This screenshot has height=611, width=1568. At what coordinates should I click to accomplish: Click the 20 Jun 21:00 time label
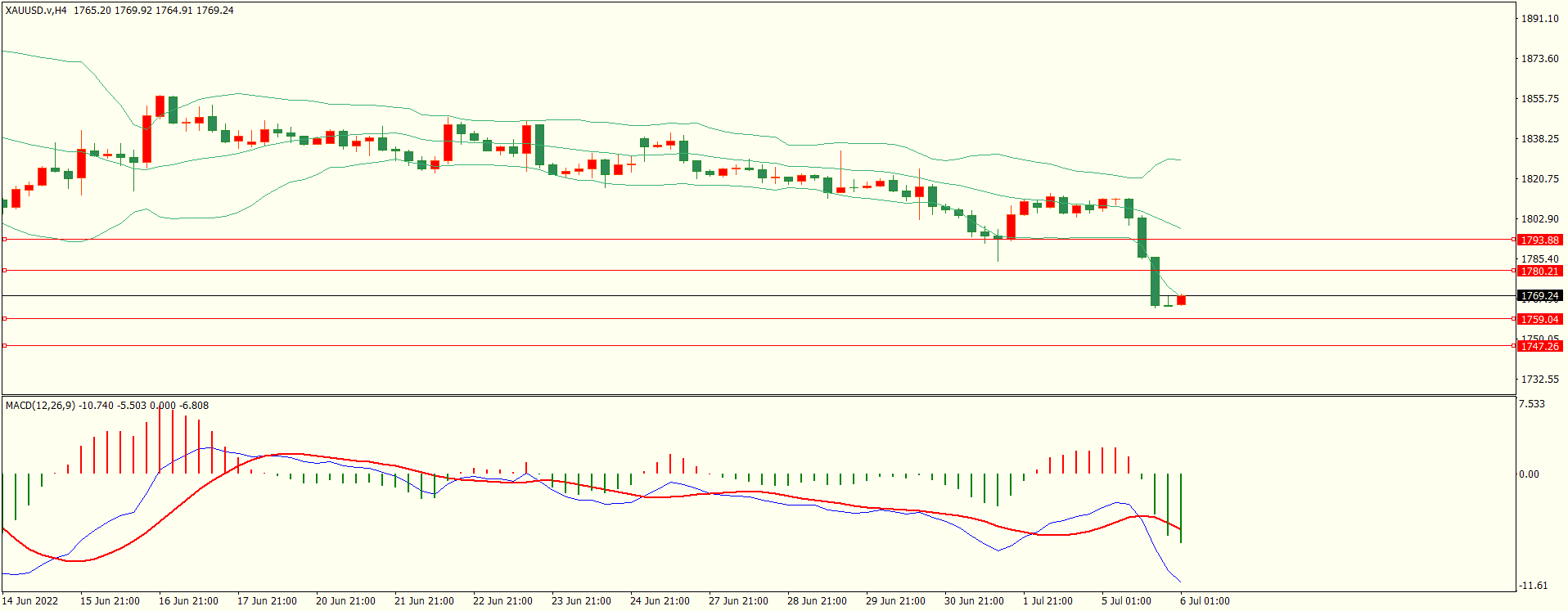point(345,600)
